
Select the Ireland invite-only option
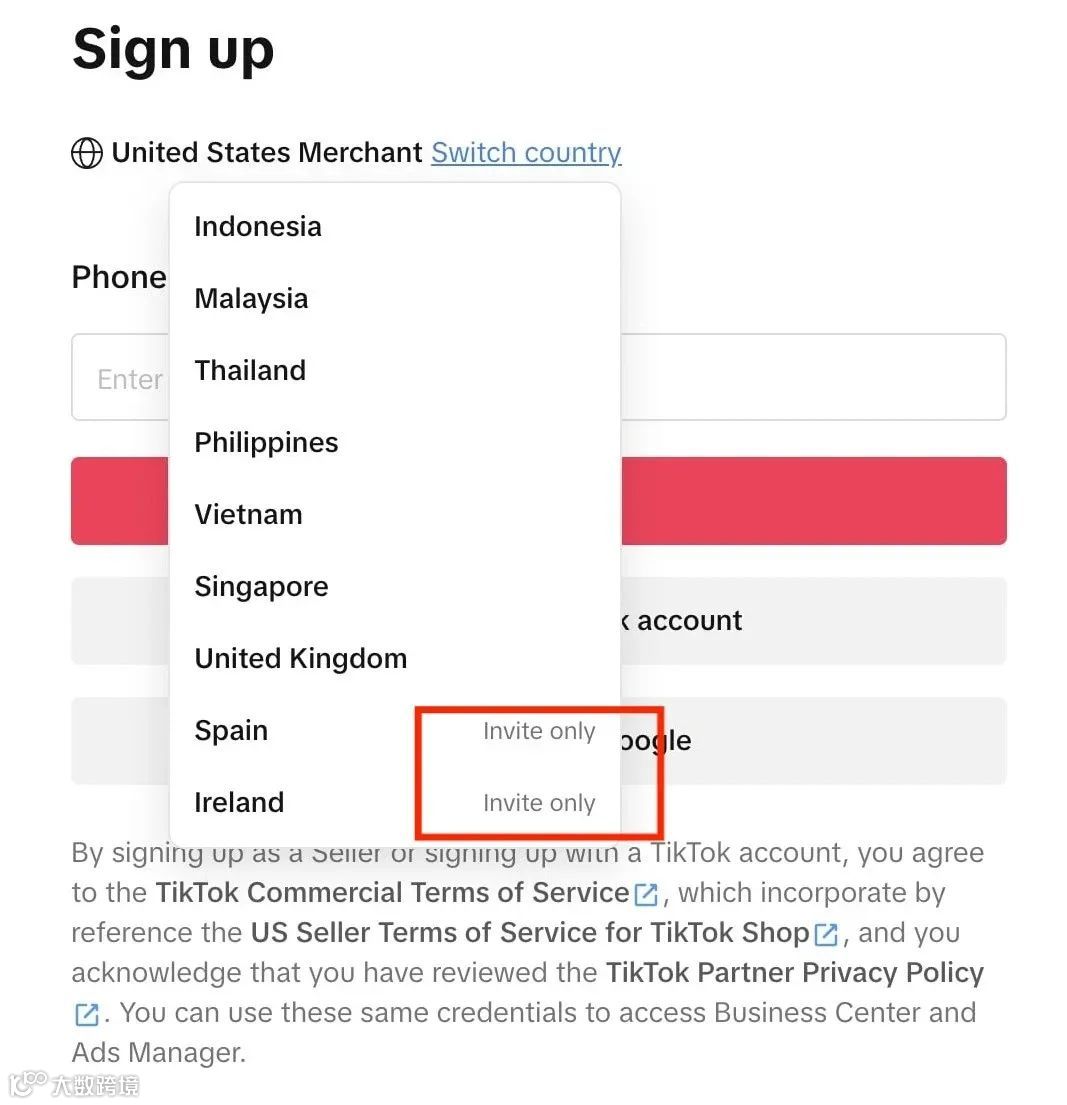(x=395, y=803)
